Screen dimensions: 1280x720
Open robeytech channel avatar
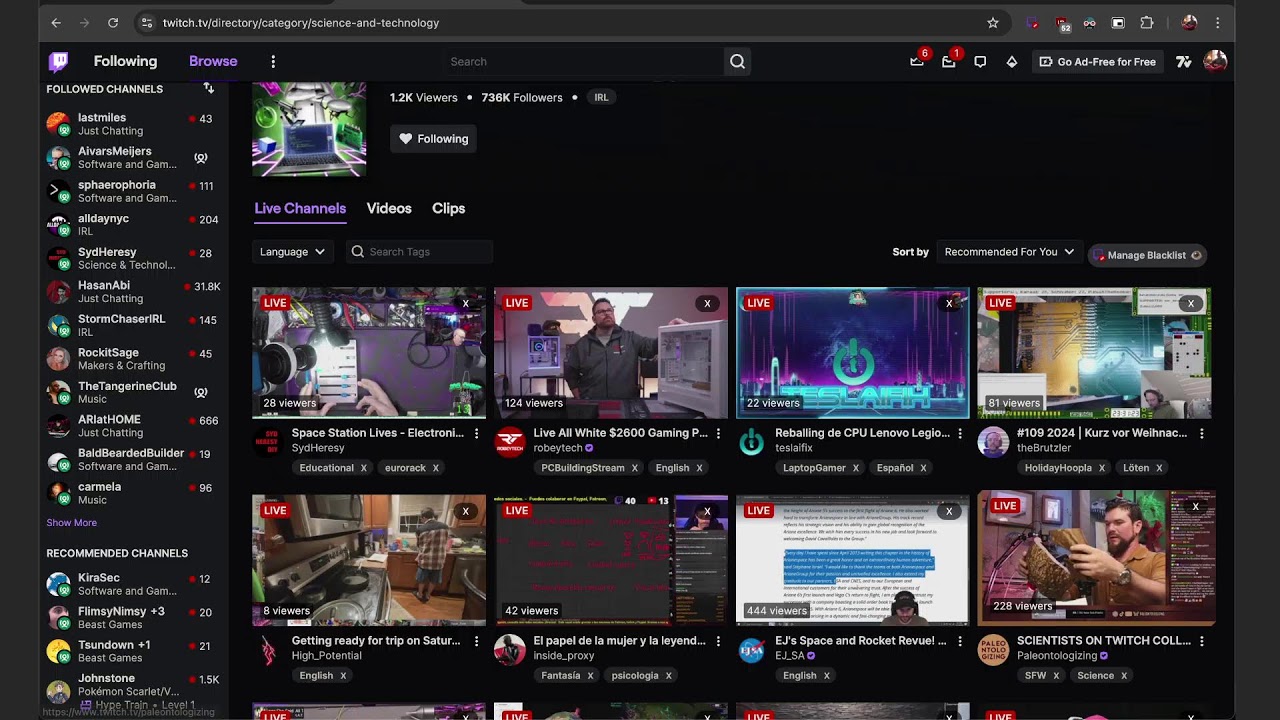click(x=510, y=441)
